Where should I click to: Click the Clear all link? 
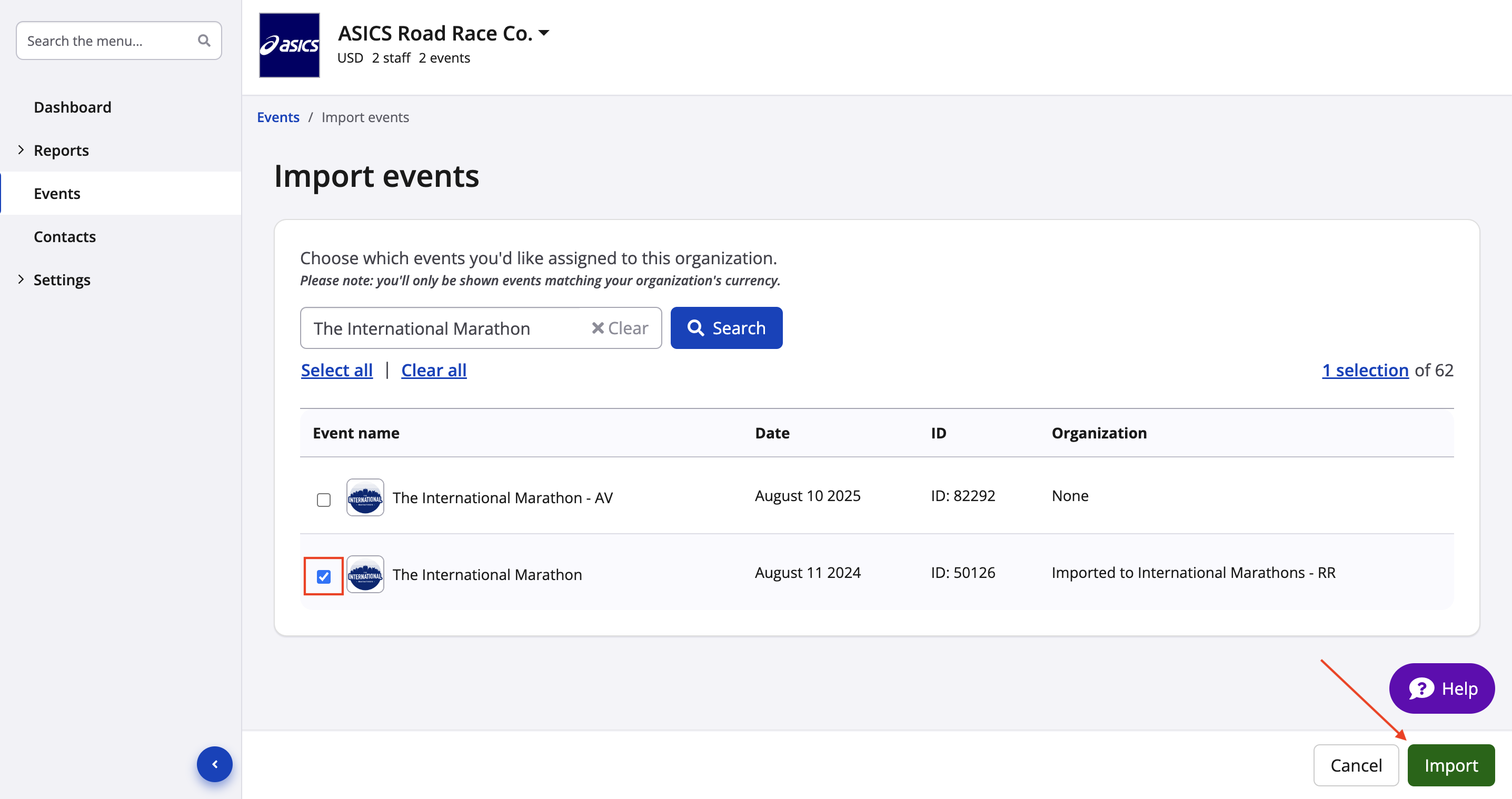pyautogui.click(x=433, y=370)
